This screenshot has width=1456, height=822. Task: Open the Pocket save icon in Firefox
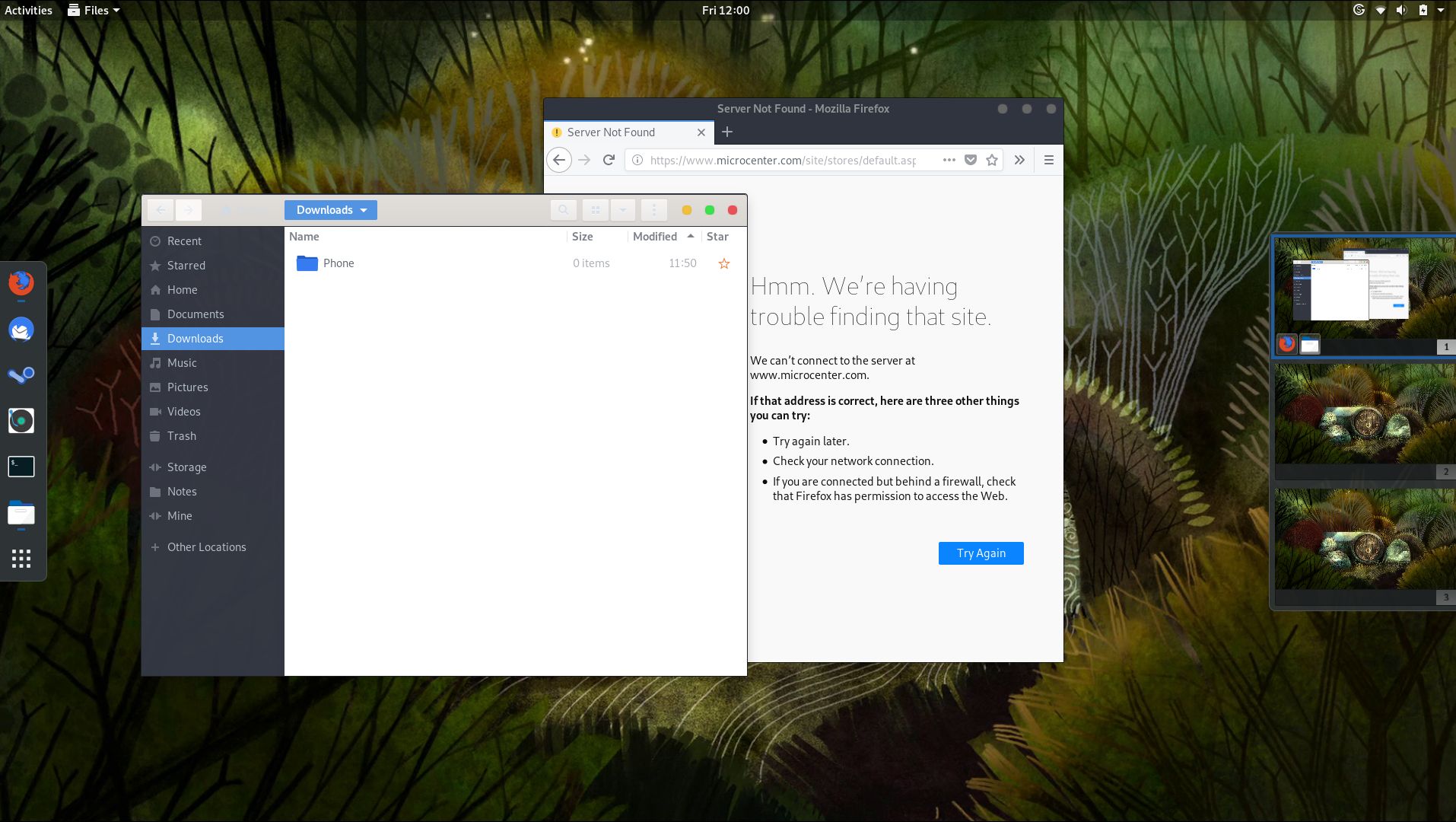(x=970, y=160)
